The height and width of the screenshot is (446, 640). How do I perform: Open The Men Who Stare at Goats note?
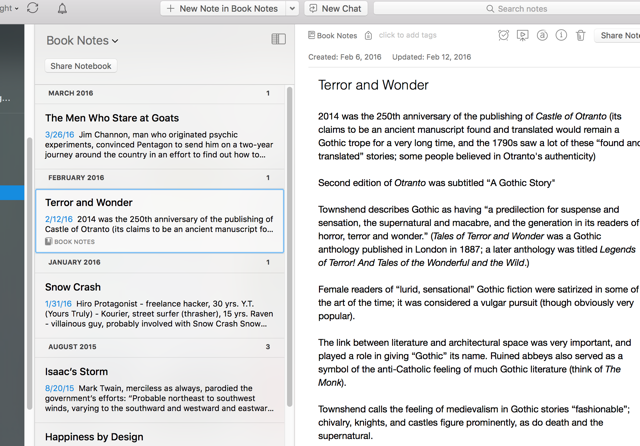coord(160,136)
